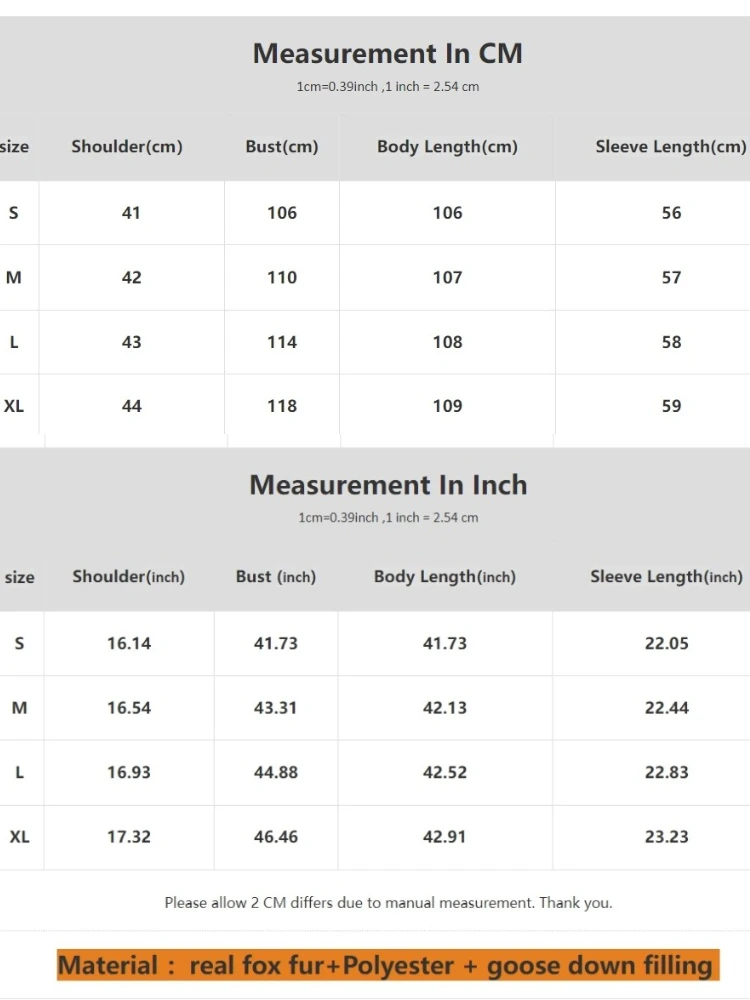Screen dimensions: 750x1000
Task: Select the Body Length(inch) column header
Action: [445, 577]
